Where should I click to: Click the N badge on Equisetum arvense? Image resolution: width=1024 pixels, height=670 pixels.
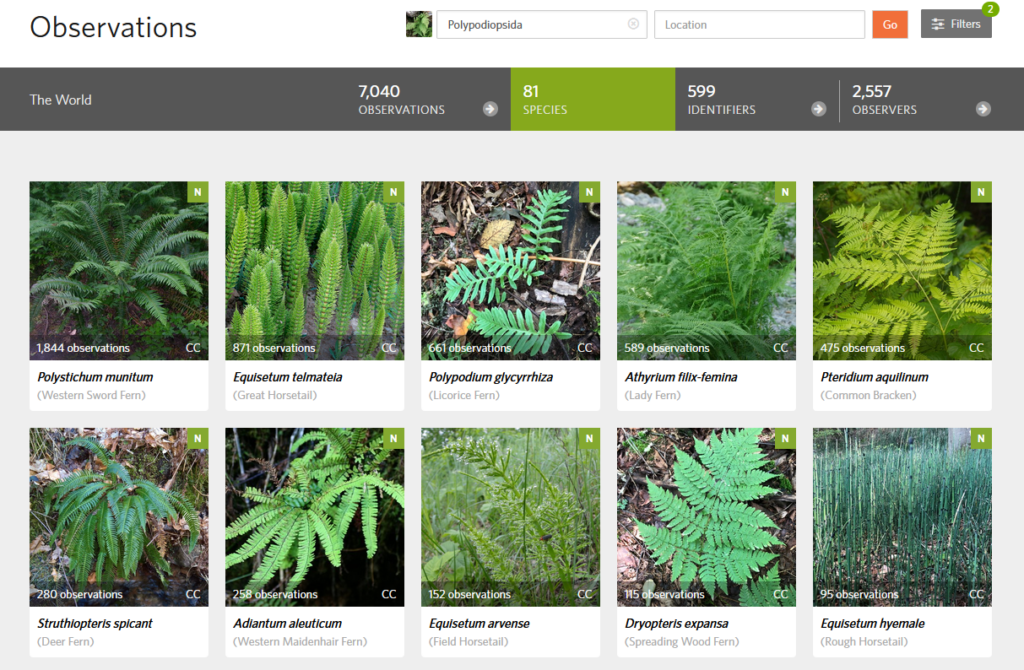590,438
